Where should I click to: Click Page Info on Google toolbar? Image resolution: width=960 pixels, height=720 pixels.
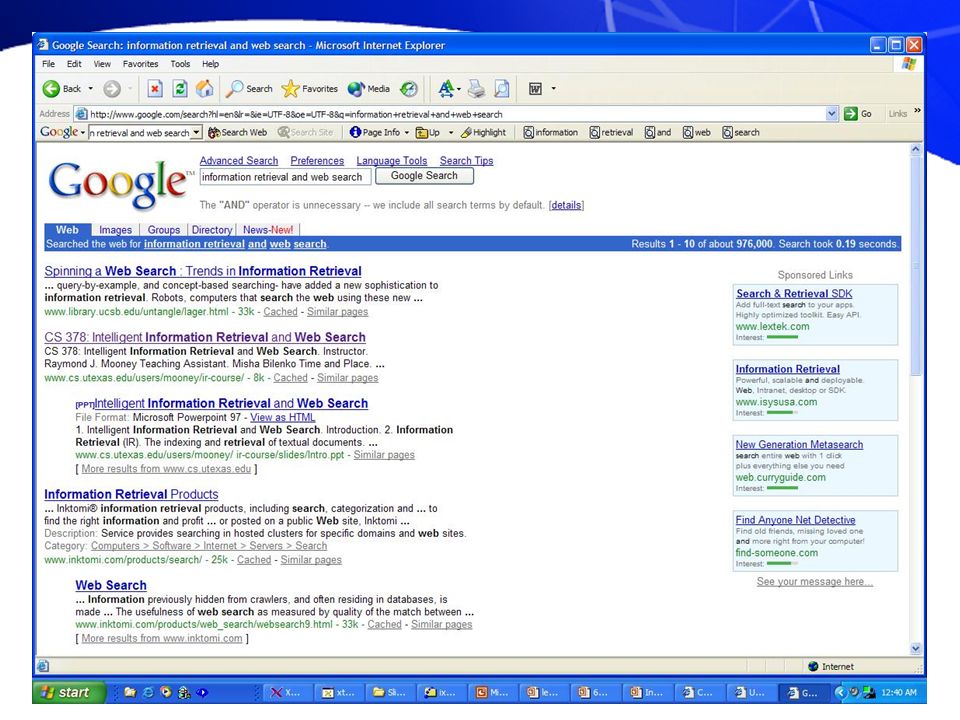point(375,132)
